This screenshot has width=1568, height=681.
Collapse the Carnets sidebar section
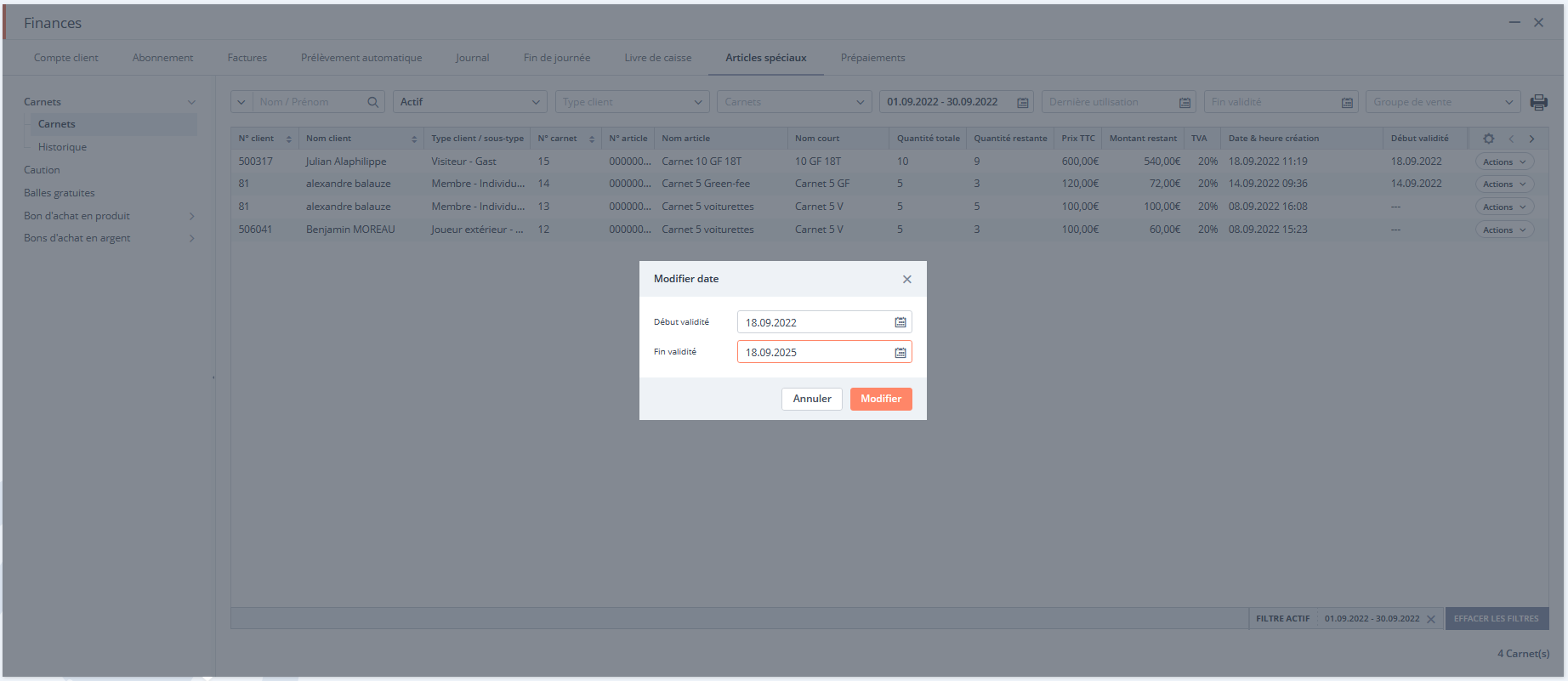191,102
